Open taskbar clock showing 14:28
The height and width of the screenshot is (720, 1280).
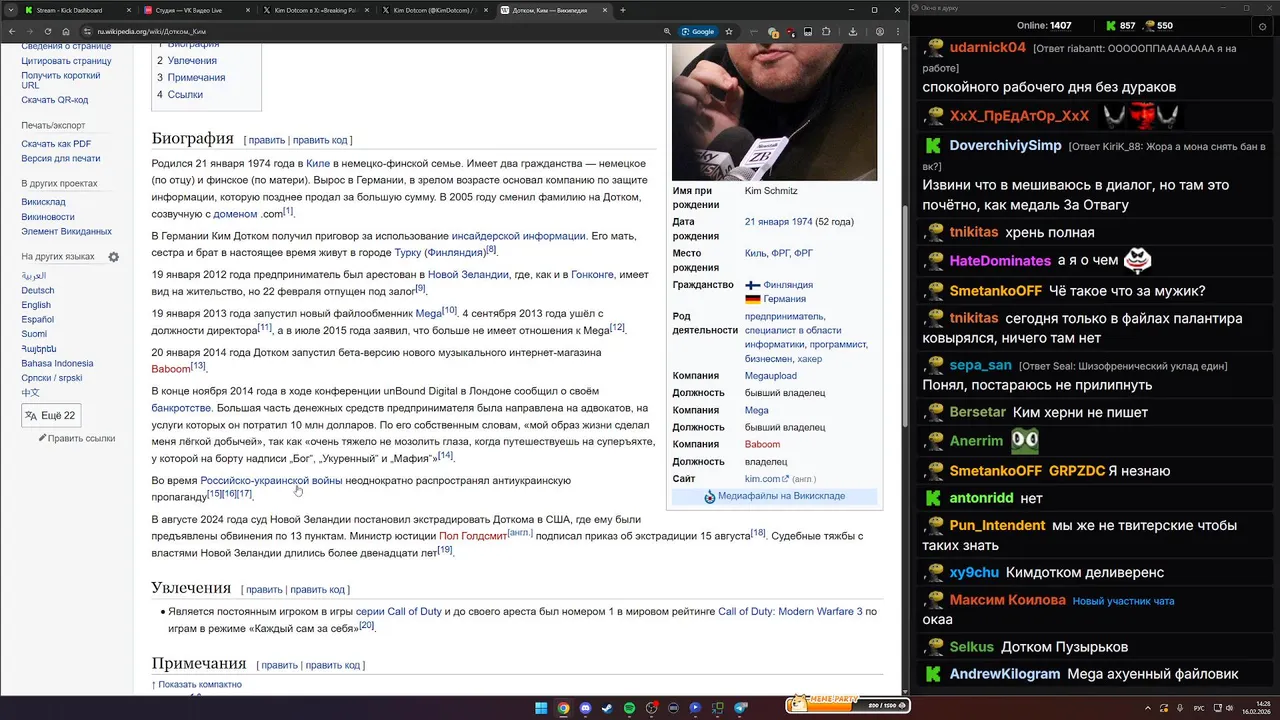point(1255,708)
